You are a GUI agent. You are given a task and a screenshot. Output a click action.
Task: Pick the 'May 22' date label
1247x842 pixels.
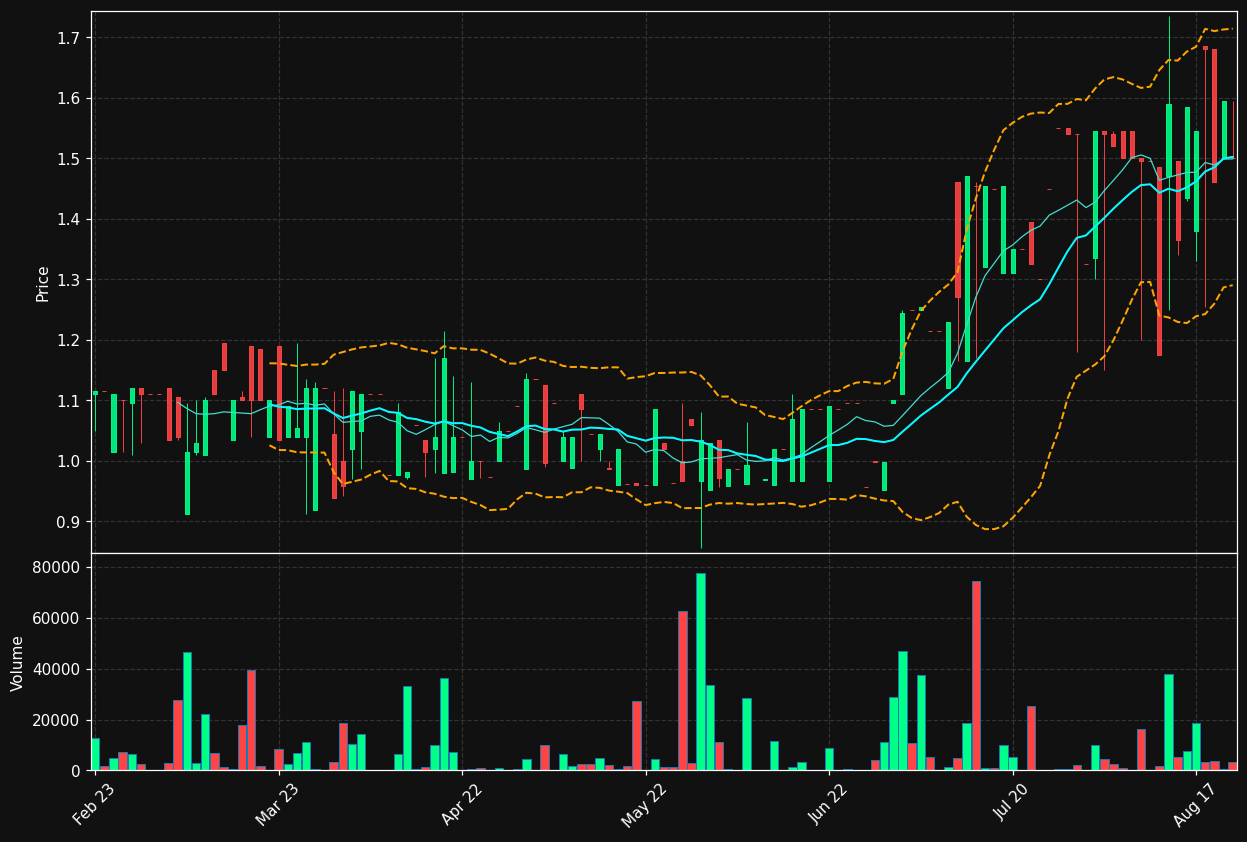pyautogui.click(x=644, y=804)
